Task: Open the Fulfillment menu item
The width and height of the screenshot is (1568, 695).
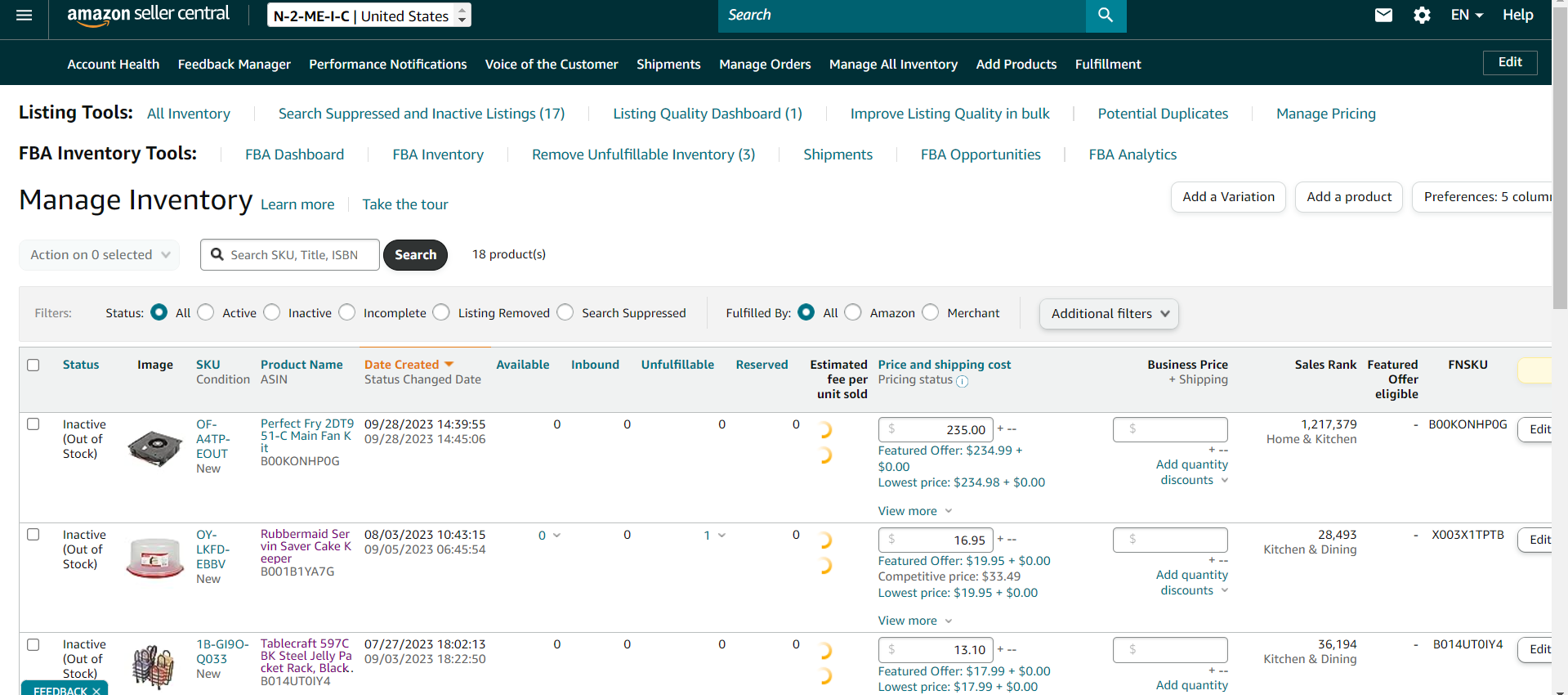Action: pyautogui.click(x=1108, y=64)
